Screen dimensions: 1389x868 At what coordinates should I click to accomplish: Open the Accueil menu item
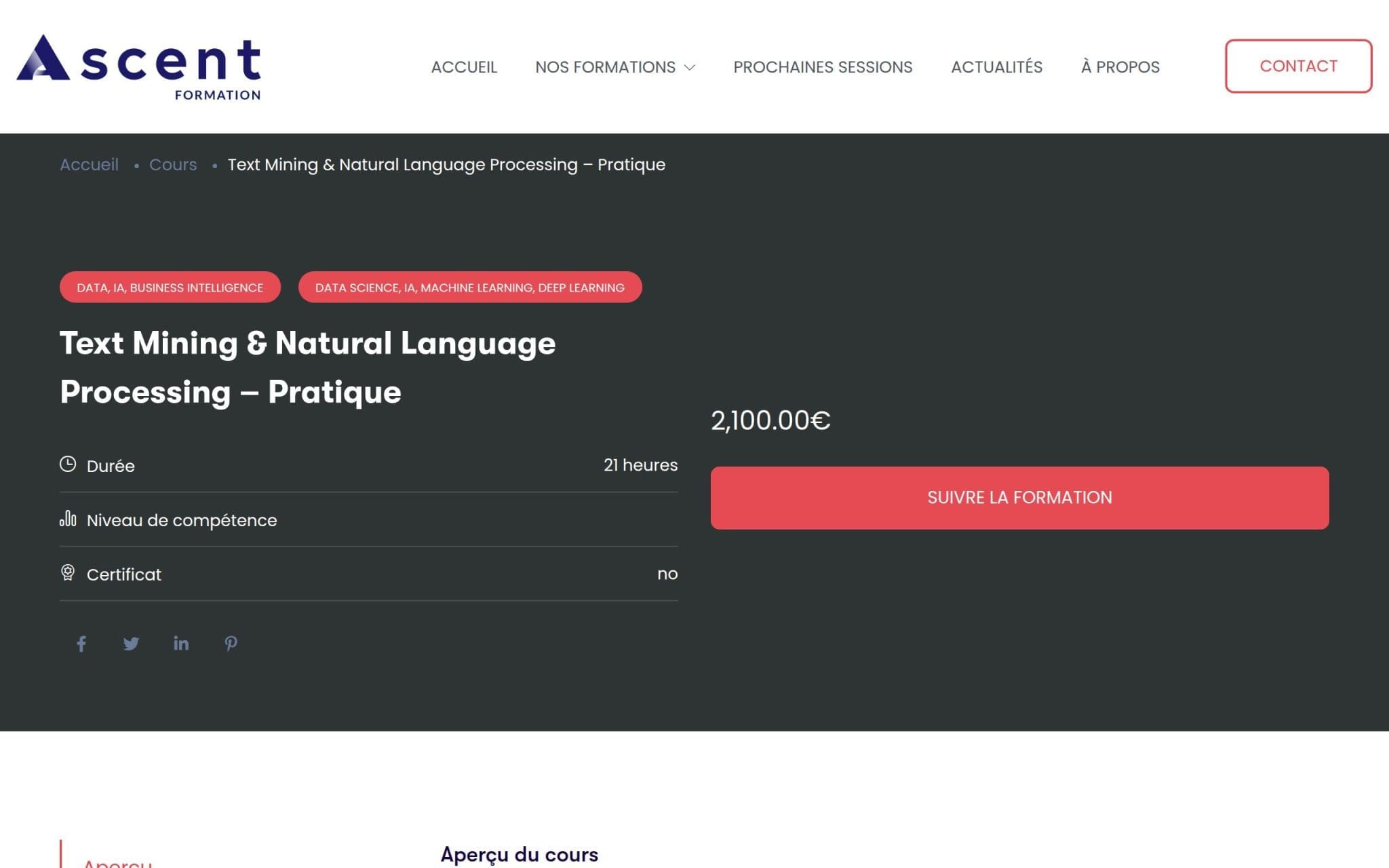pyautogui.click(x=464, y=67)
